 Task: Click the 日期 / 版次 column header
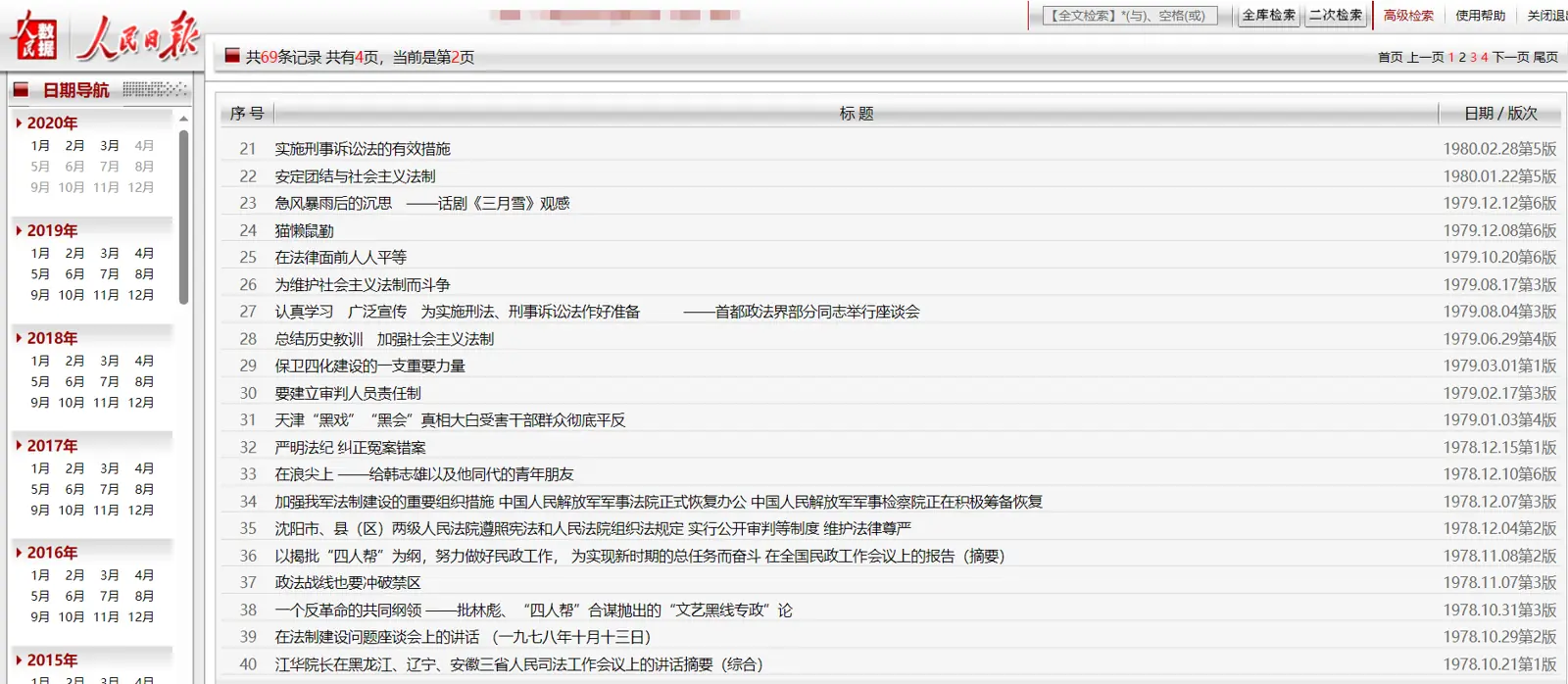[1500, 114]
